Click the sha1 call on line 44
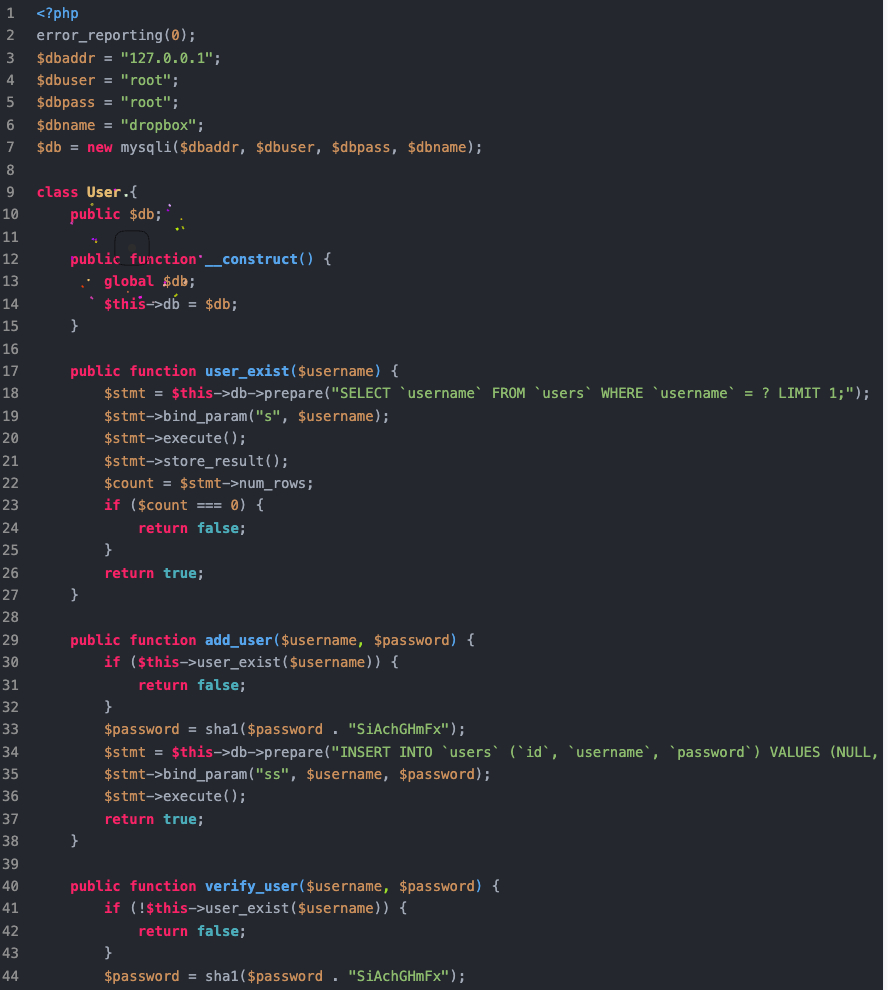The height and width of the screenshot is (990, 888). coord(331,976)
